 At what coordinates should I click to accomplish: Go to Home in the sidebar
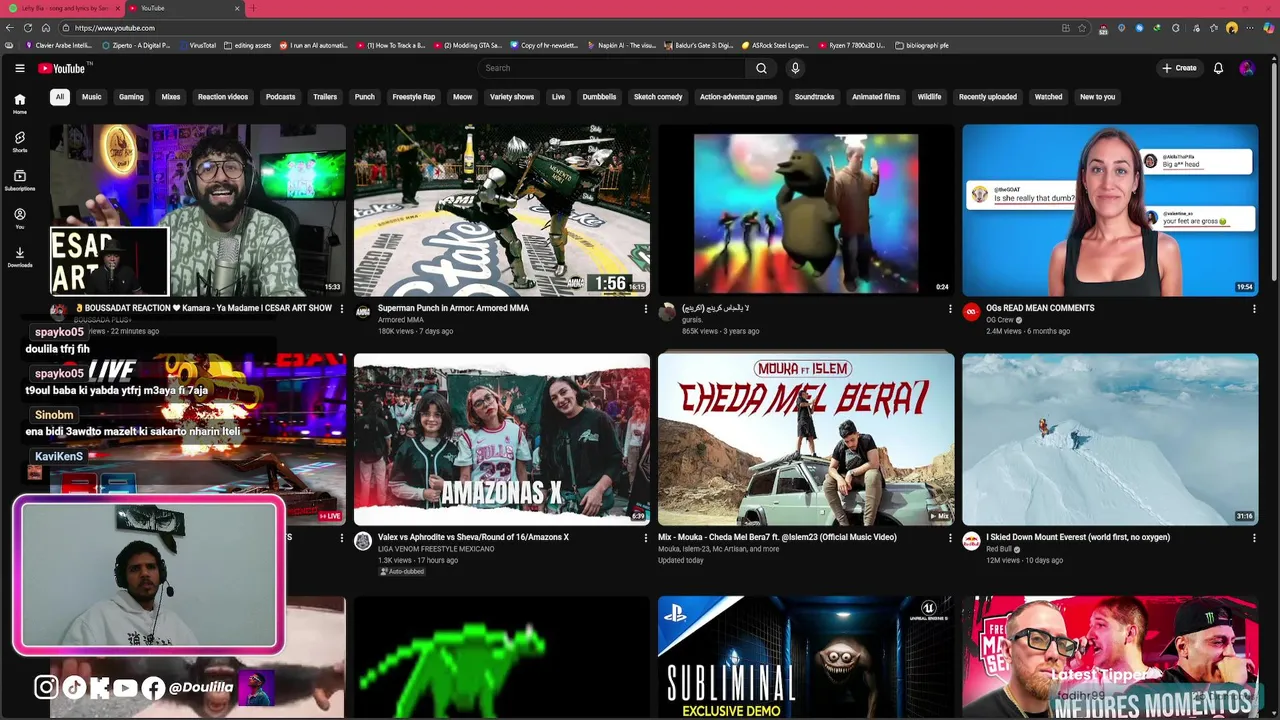[x=20, y=104]
